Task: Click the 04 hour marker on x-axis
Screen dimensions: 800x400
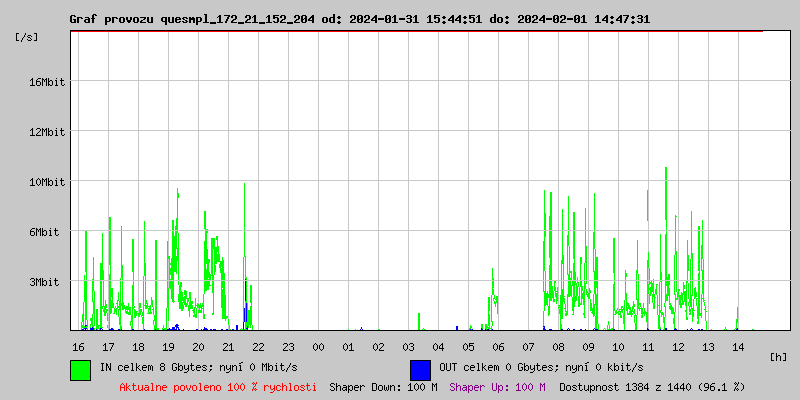Action: click(x=438, y=346)
